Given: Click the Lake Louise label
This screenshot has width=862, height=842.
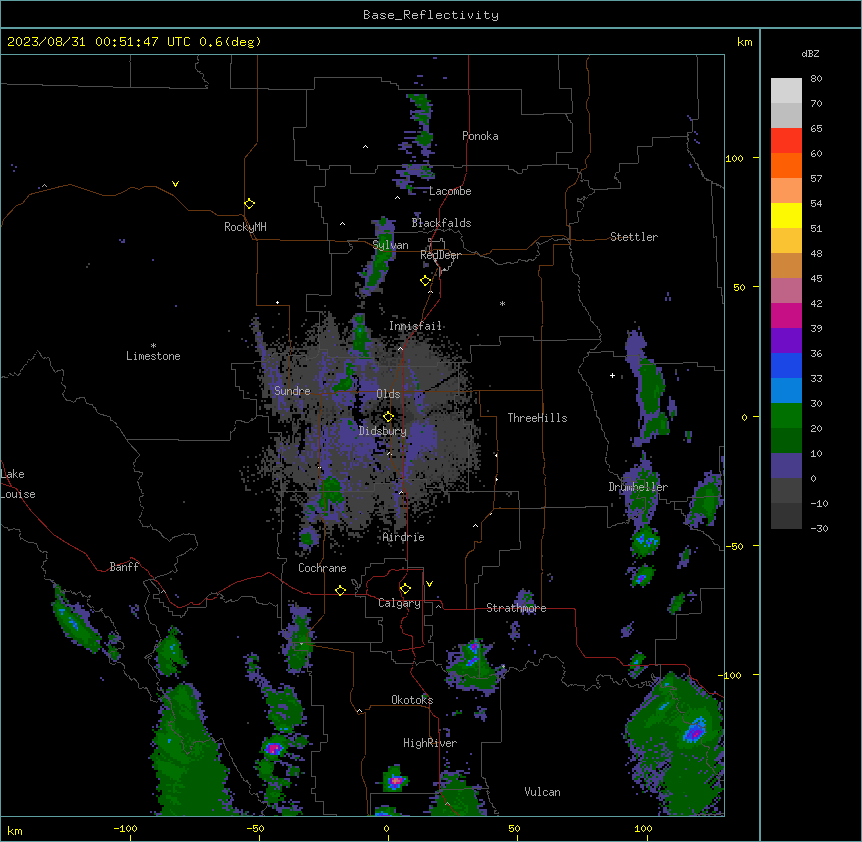Looking at the screenshot, I should [18, 484].
